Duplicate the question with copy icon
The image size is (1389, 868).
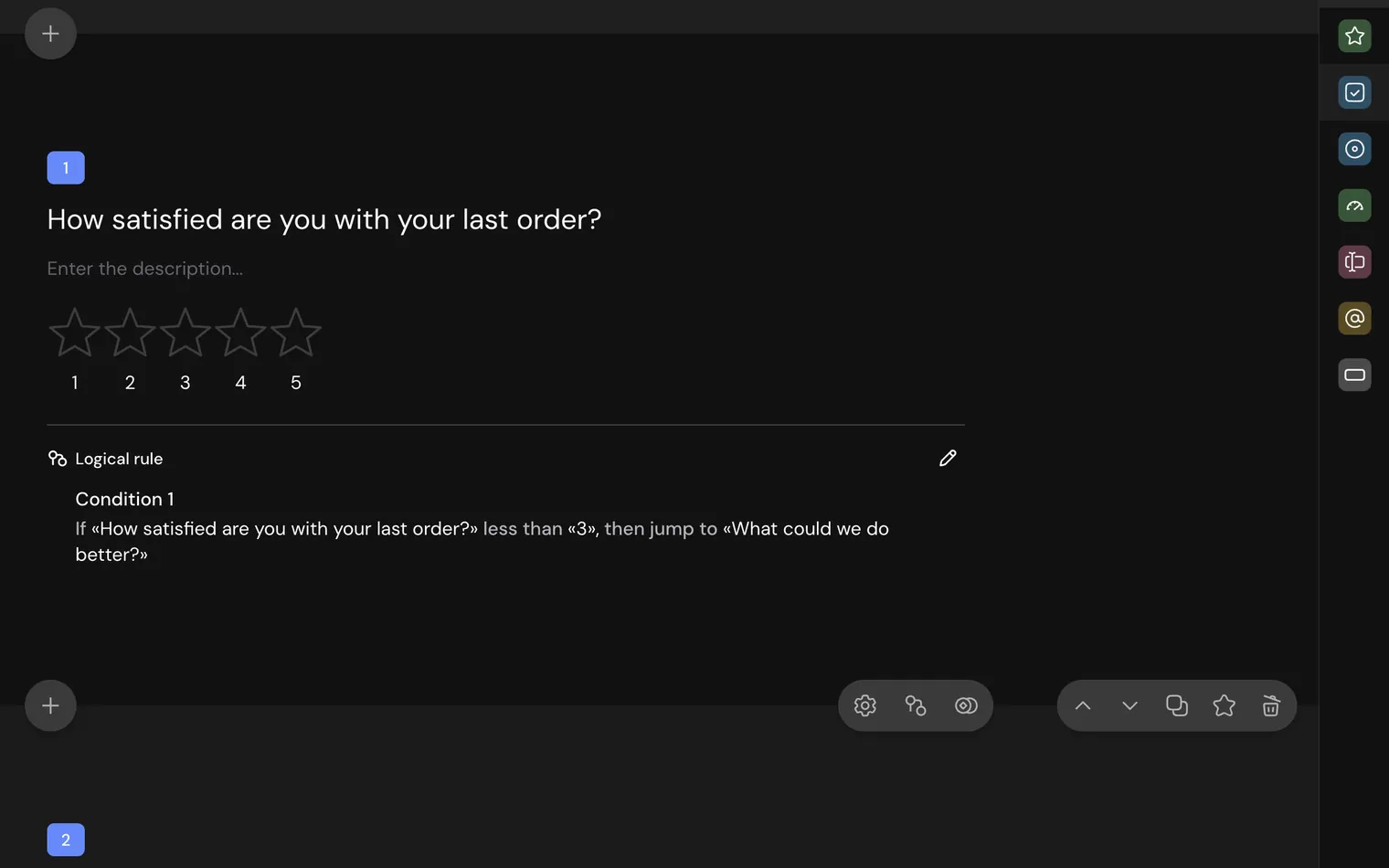[x=1177, y=705]
